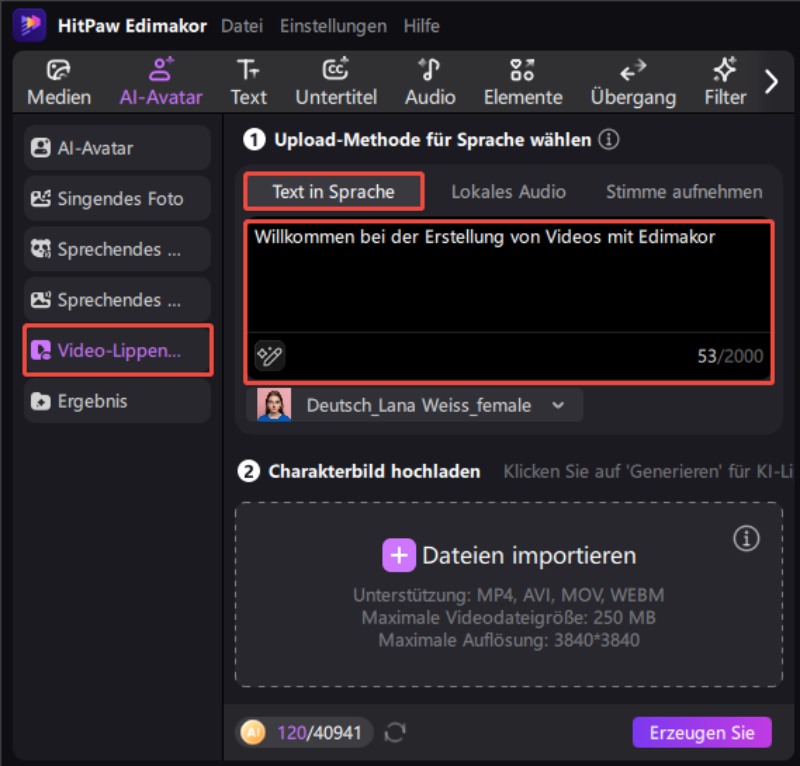The width and height of the screenshot is (800, 766).
Task: Click 'Klicken Sie auf Generieren' hint text
Action: click(x=648, y=472)
